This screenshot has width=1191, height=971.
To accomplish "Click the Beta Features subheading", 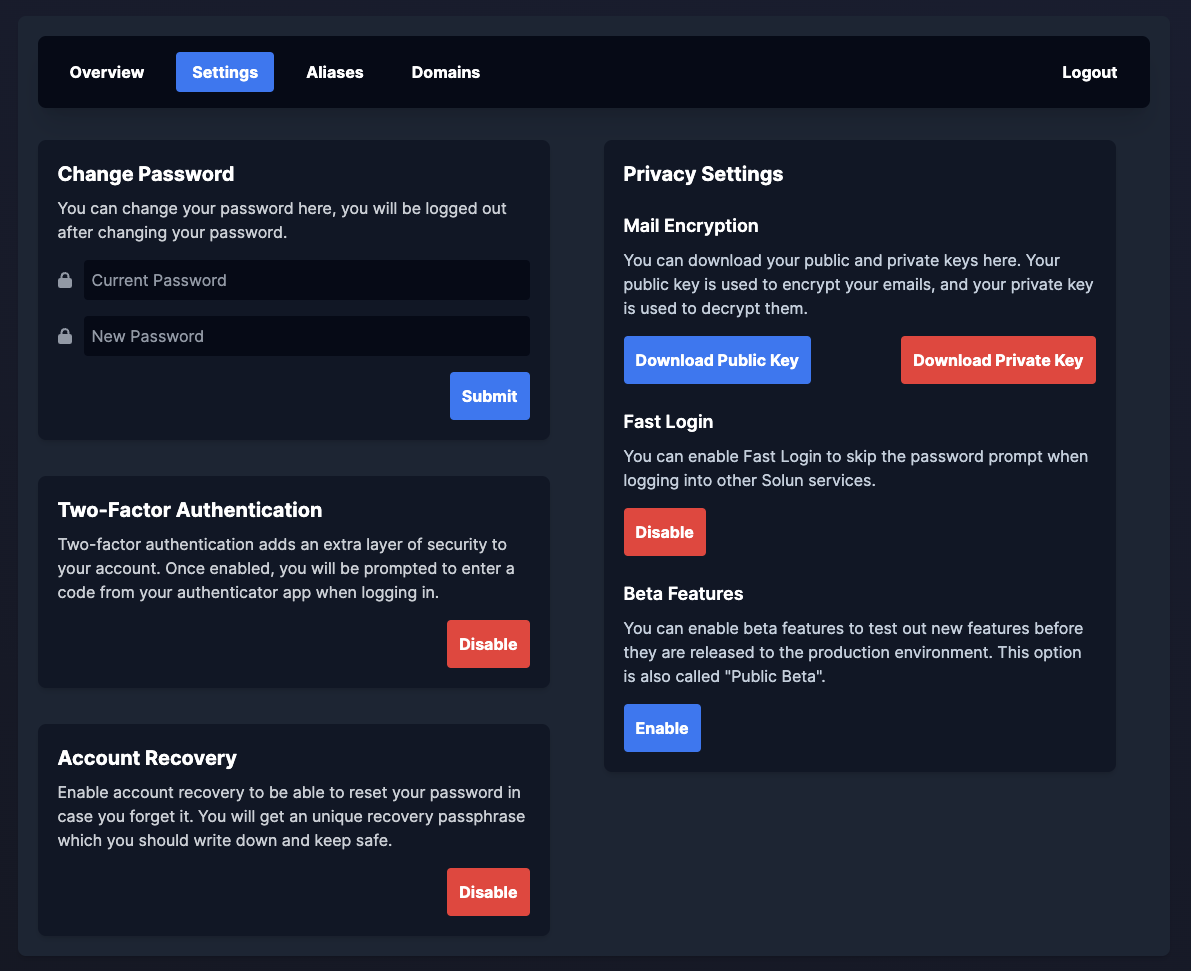I will click(x=684, y=593).
